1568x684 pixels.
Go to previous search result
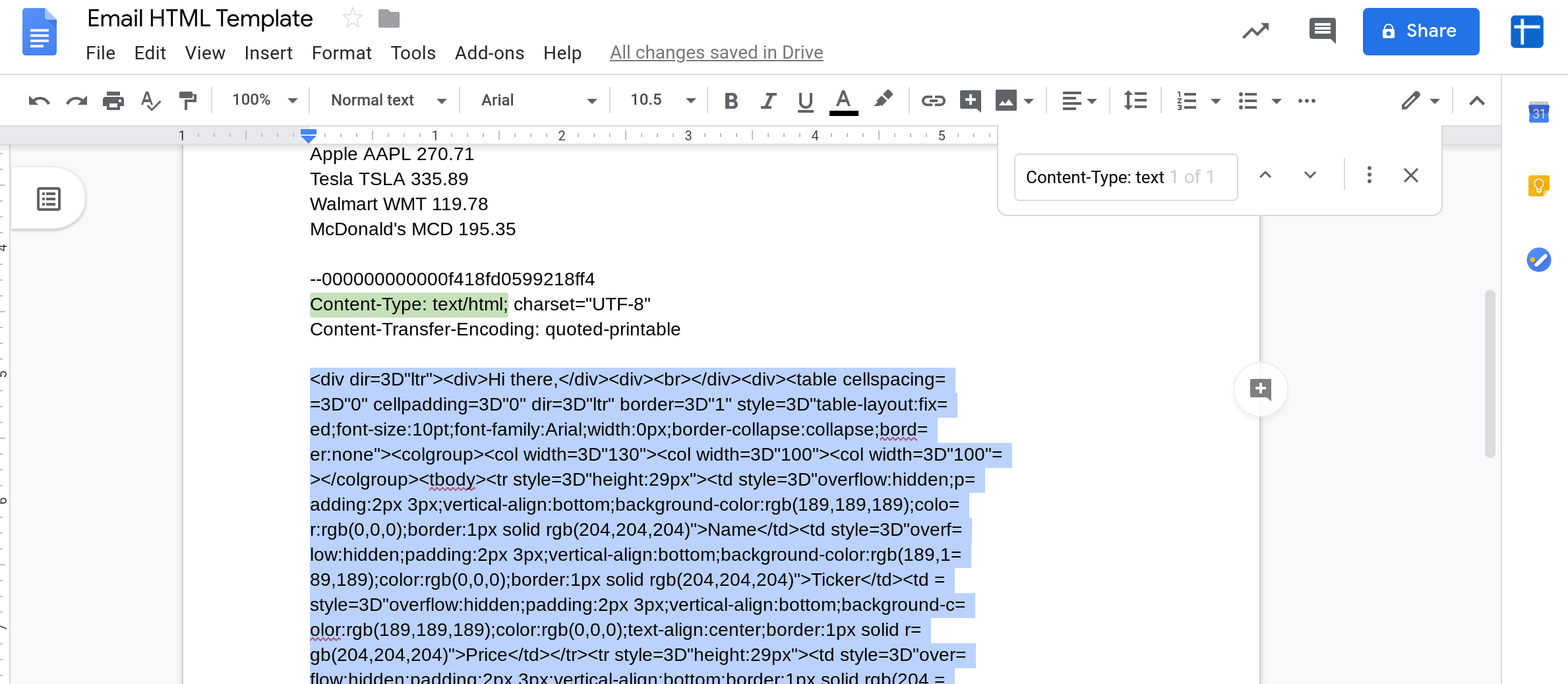1265,175
